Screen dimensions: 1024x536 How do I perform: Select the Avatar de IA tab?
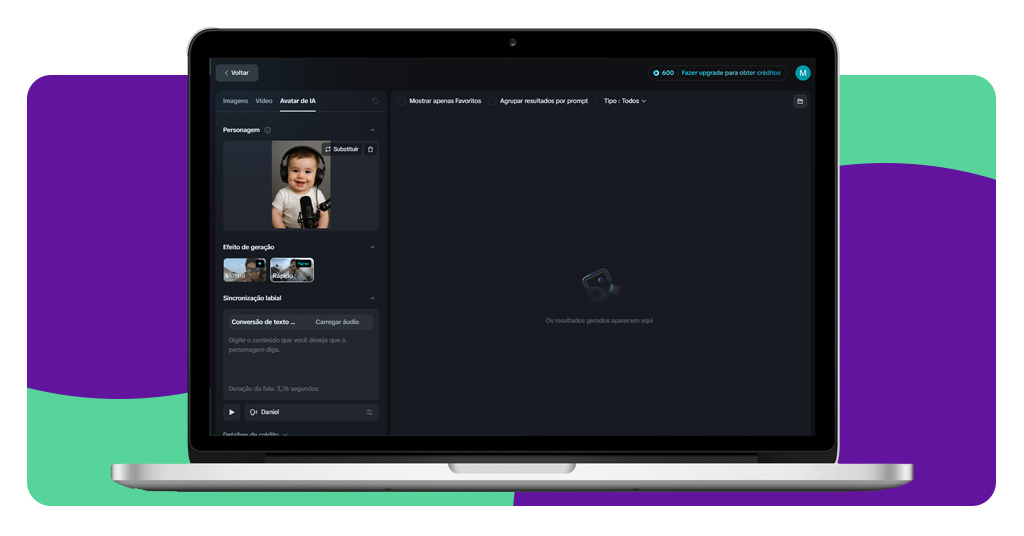298,101
